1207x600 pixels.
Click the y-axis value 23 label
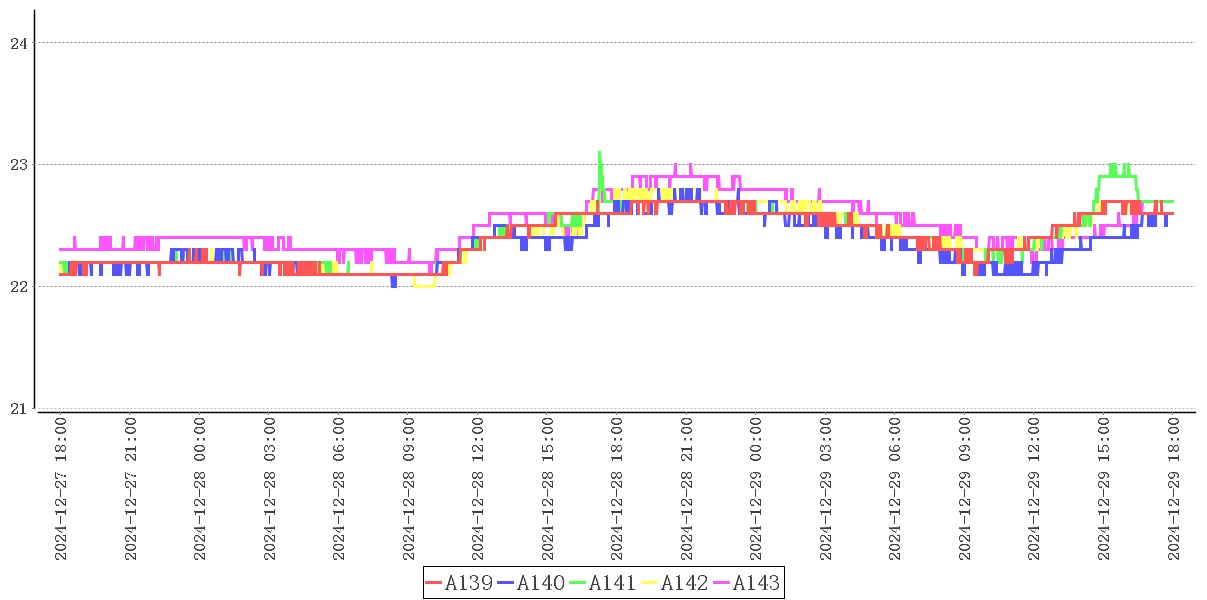17,165
